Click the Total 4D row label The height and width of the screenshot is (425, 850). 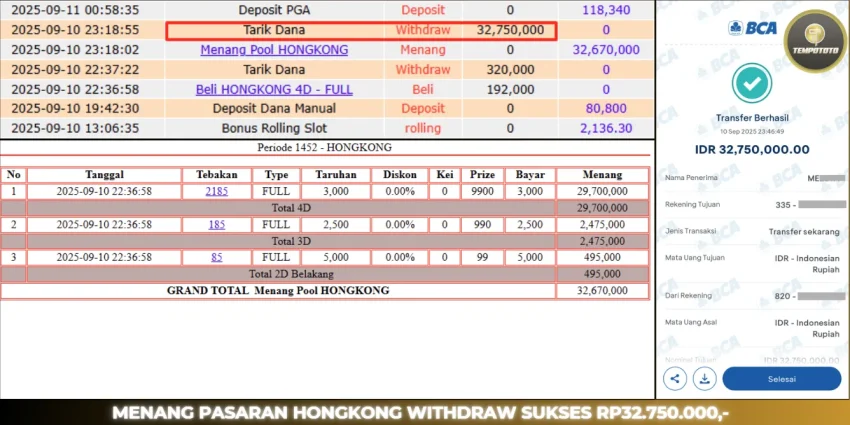291,208
